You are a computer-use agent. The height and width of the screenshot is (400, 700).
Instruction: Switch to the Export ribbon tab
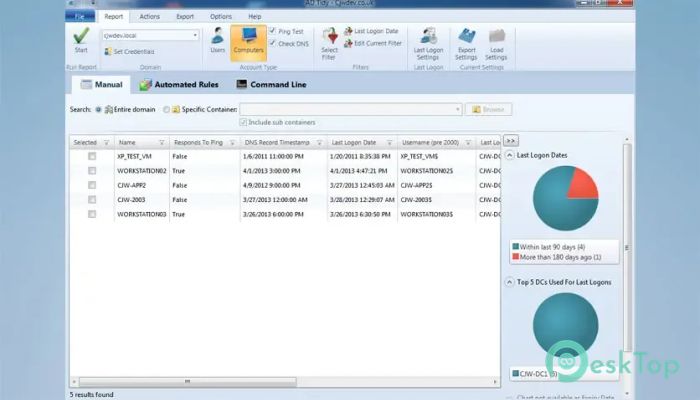[x=185, y=17]
